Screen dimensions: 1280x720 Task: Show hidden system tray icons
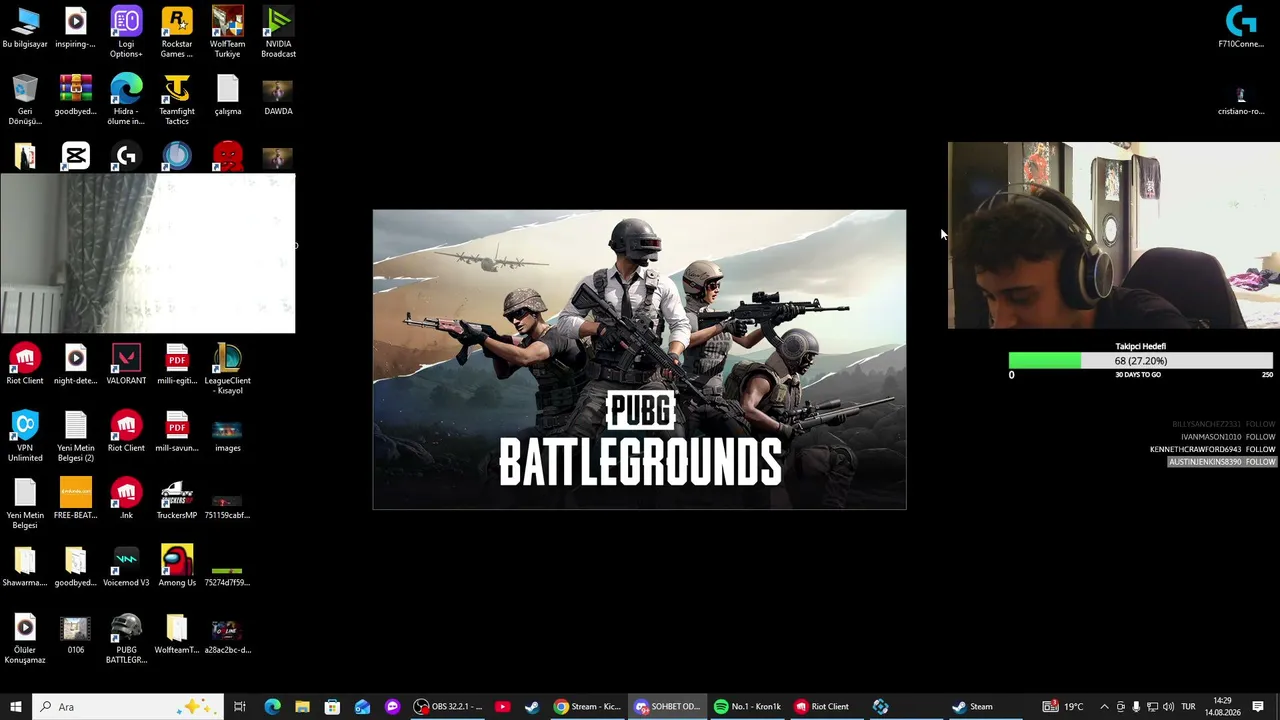[1104, 707]
